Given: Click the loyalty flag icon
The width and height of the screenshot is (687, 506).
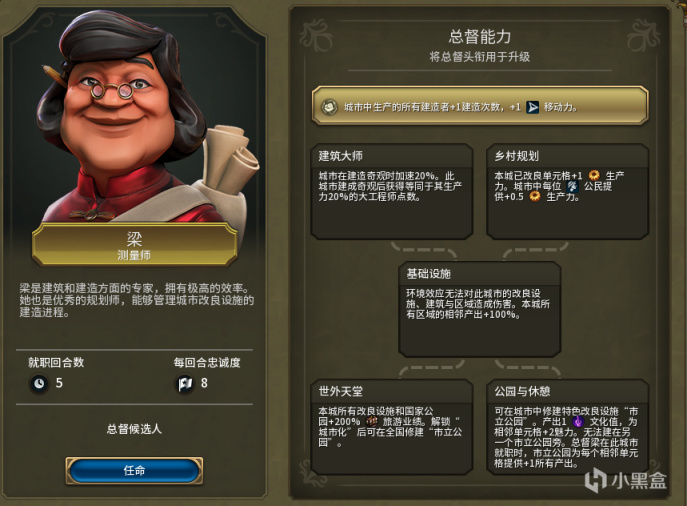Looking at the screenshot, I should tap(184, 384).
